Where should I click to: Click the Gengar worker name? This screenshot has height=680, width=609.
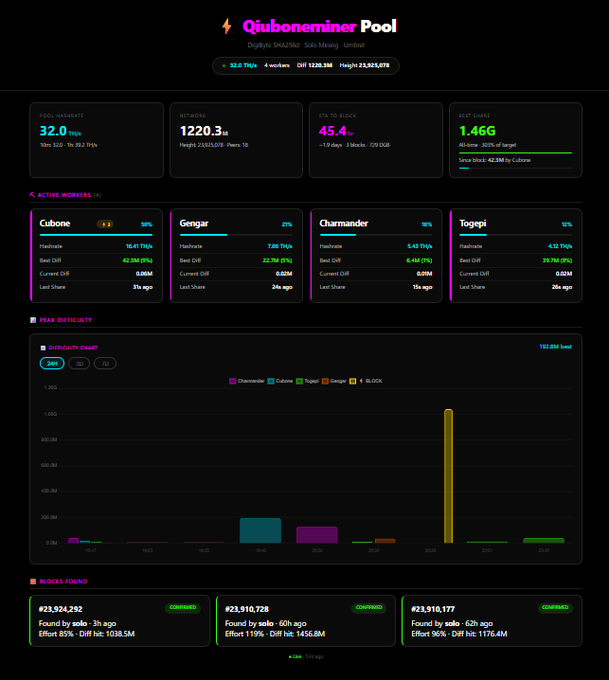pos(194,223)
